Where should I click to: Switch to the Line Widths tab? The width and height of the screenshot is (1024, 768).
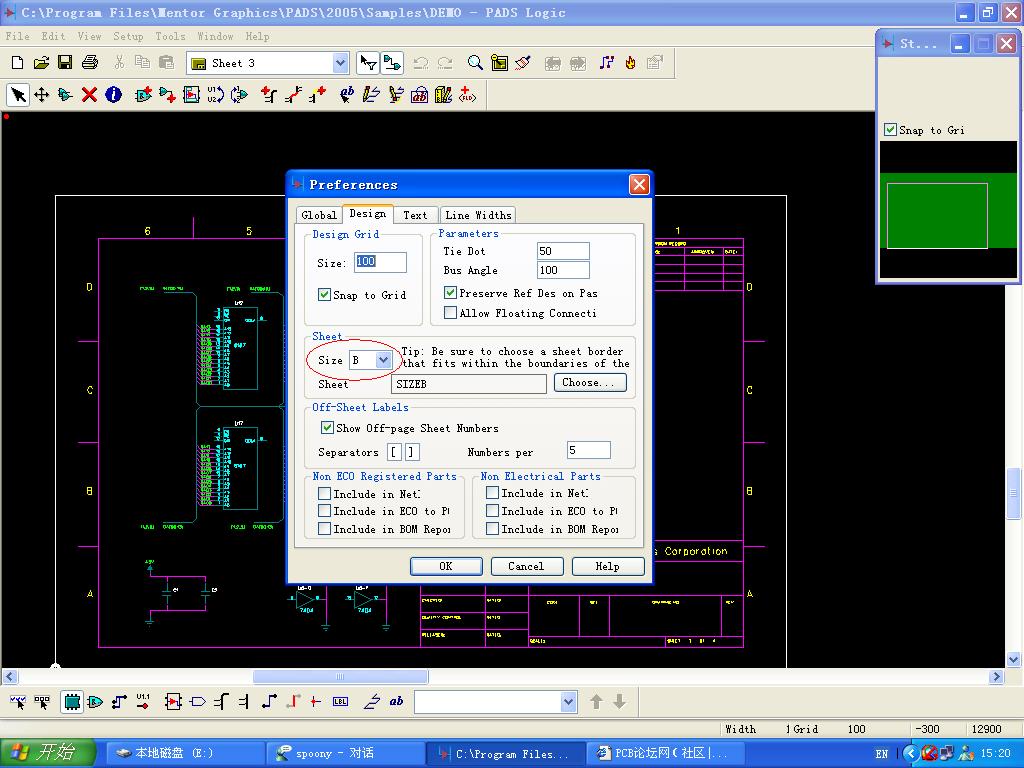[478, 215]
